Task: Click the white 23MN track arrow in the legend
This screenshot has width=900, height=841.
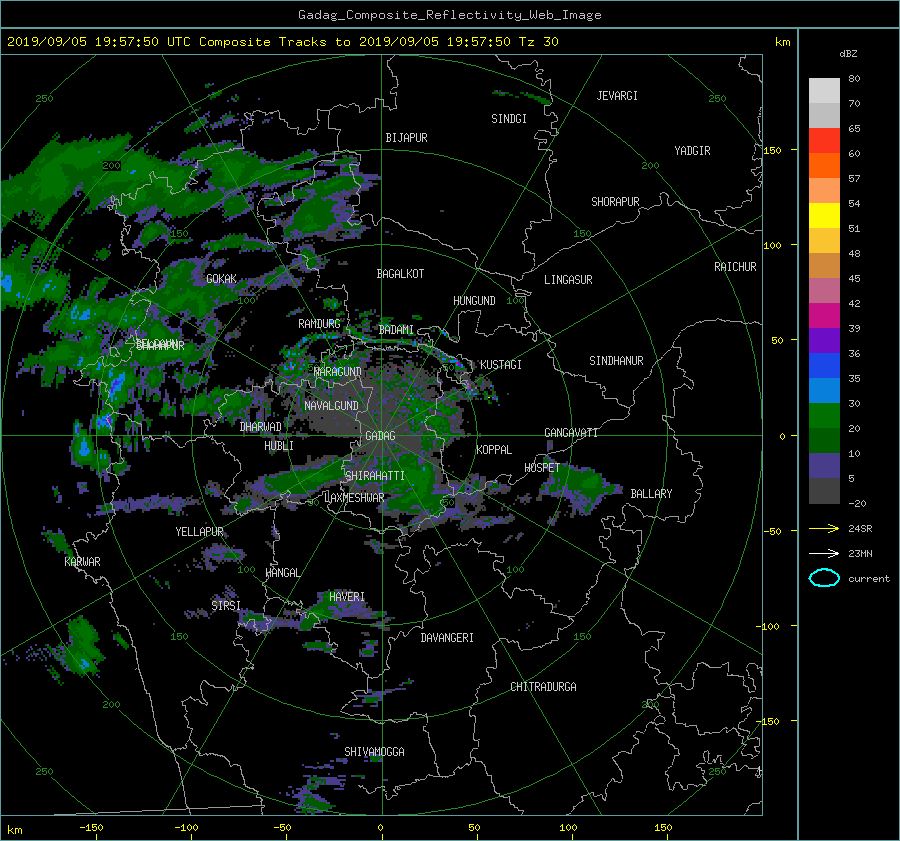Action: click(x=824, y=553)
